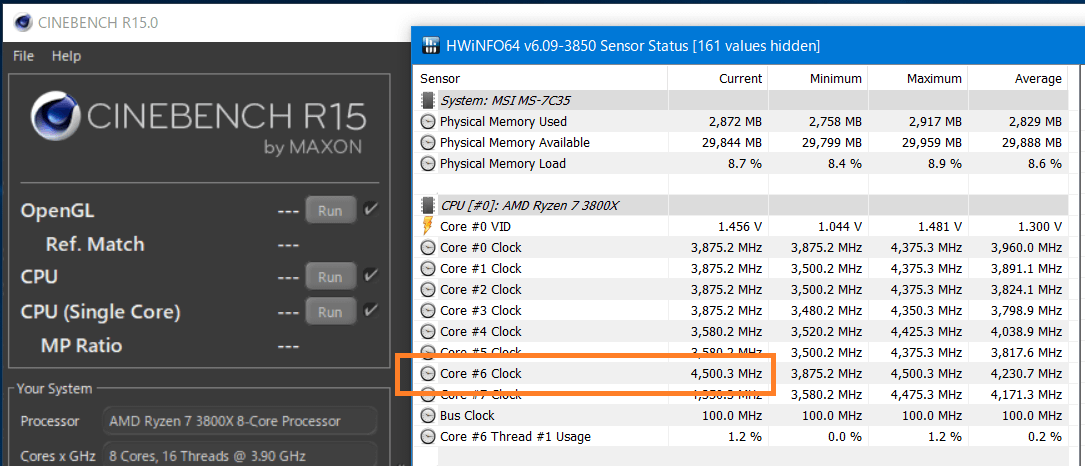Click the Cores x GHz field
This screenshot has width=1085, height=466.
tap(239, 455)
